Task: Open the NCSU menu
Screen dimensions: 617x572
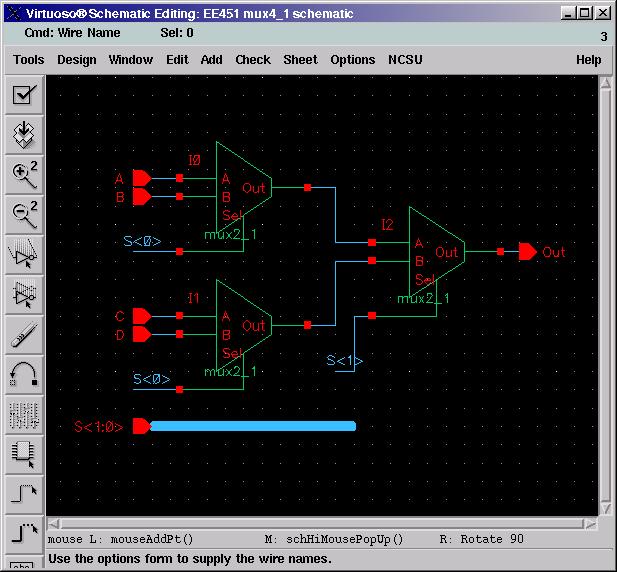Action: tap(405, 60)
